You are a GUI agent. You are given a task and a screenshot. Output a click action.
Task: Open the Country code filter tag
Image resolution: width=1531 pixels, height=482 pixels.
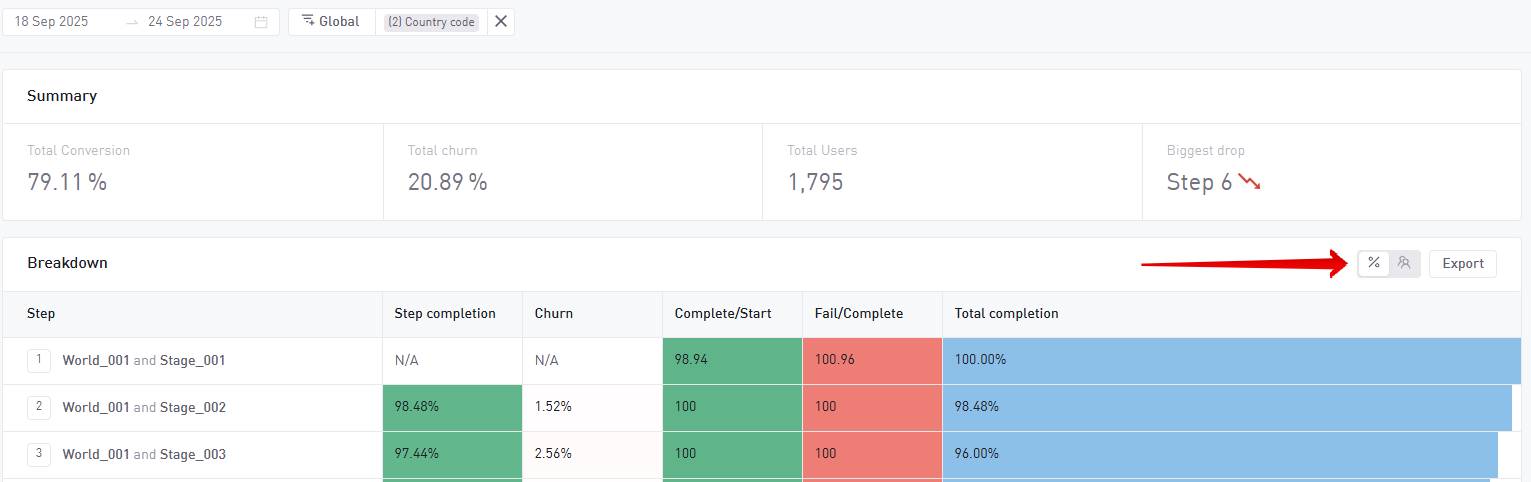tap(432, 22)
